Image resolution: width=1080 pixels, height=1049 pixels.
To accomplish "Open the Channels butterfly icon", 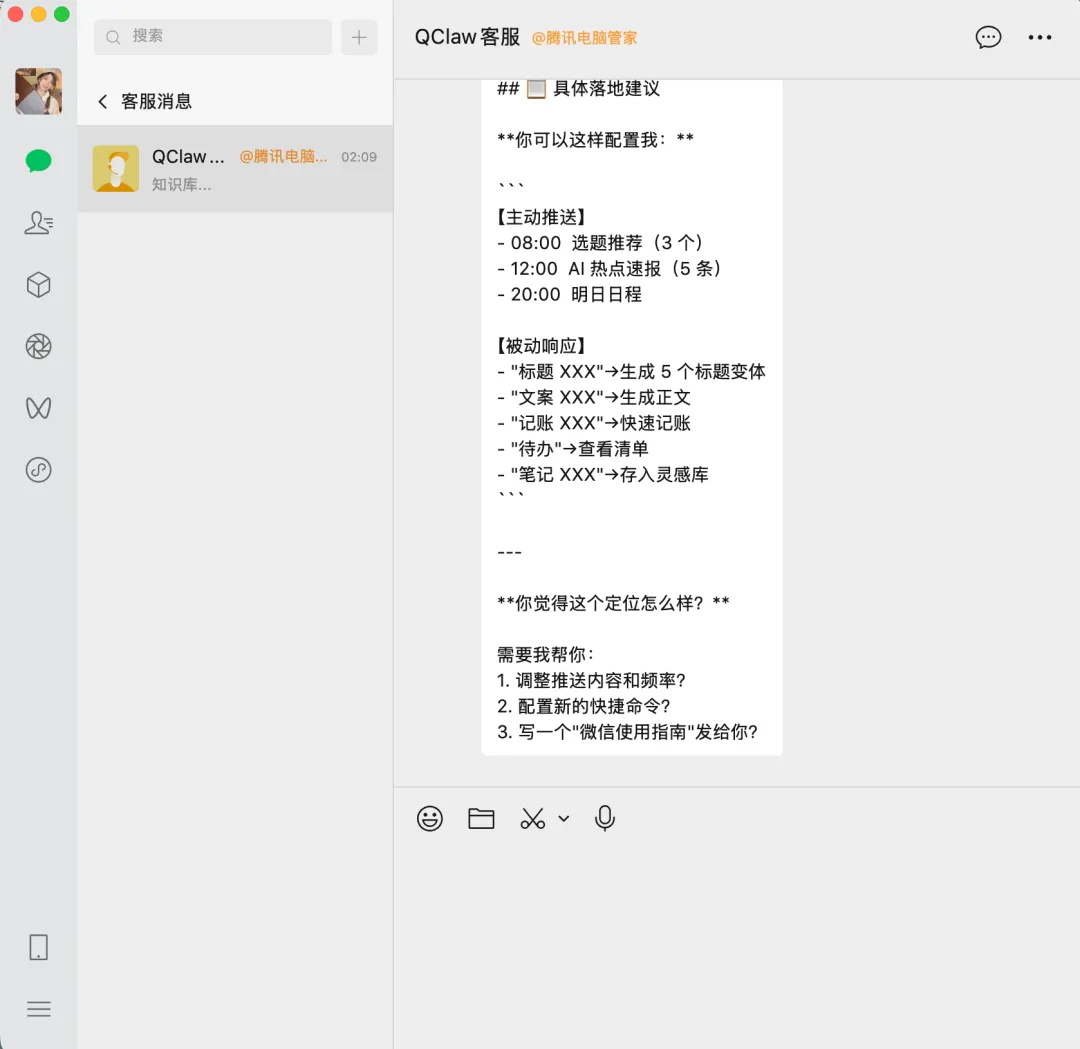I will [39, 408].
